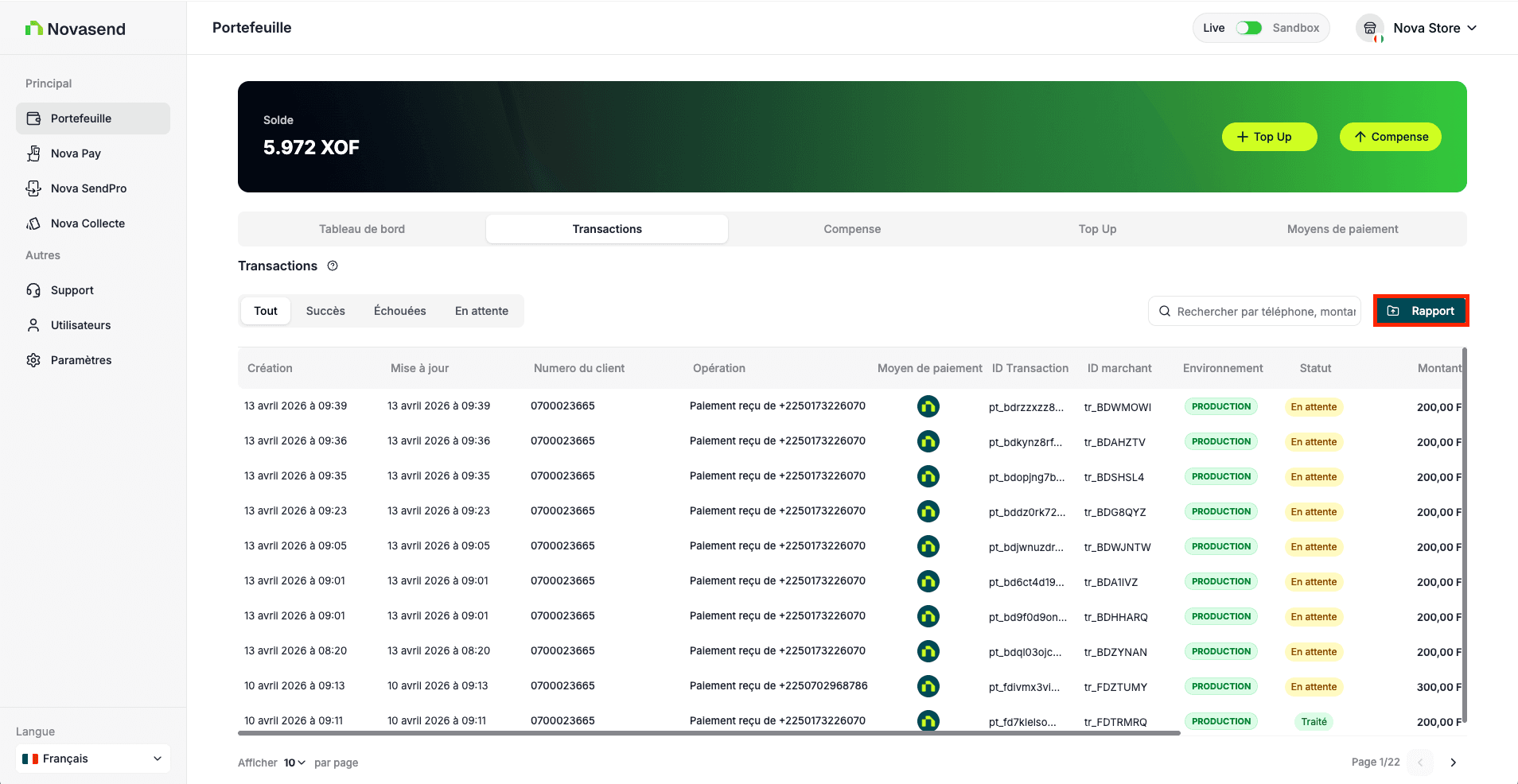
Task: Click payment method icon for tr_BDWMOWI row
Action: pyautogui.click(x=928, y=406)
